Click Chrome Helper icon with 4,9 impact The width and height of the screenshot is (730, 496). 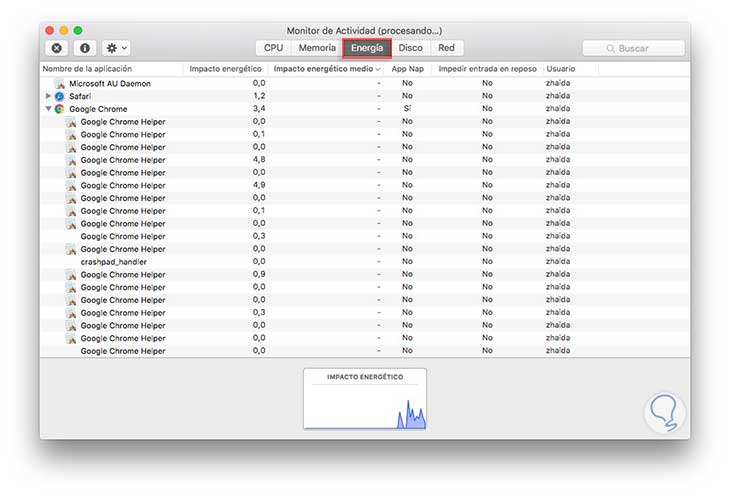[x=71, y=186]
